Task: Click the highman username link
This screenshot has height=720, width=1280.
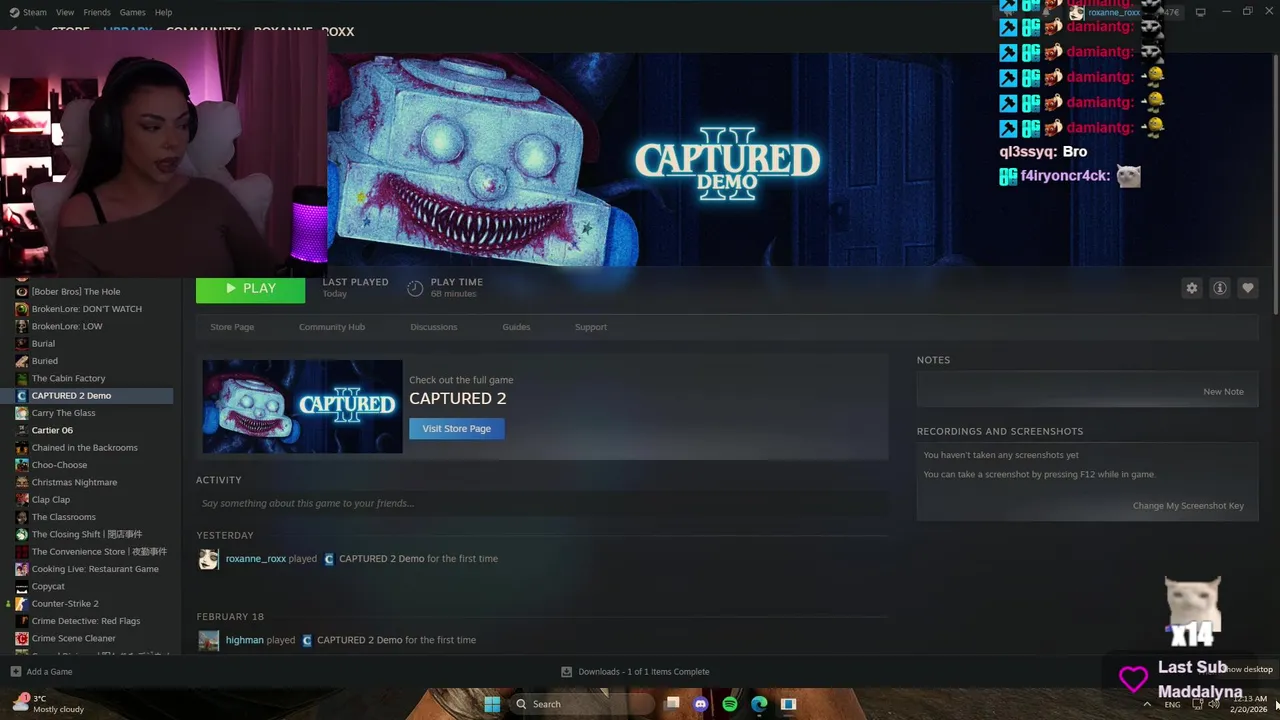Action: [245, 640]
